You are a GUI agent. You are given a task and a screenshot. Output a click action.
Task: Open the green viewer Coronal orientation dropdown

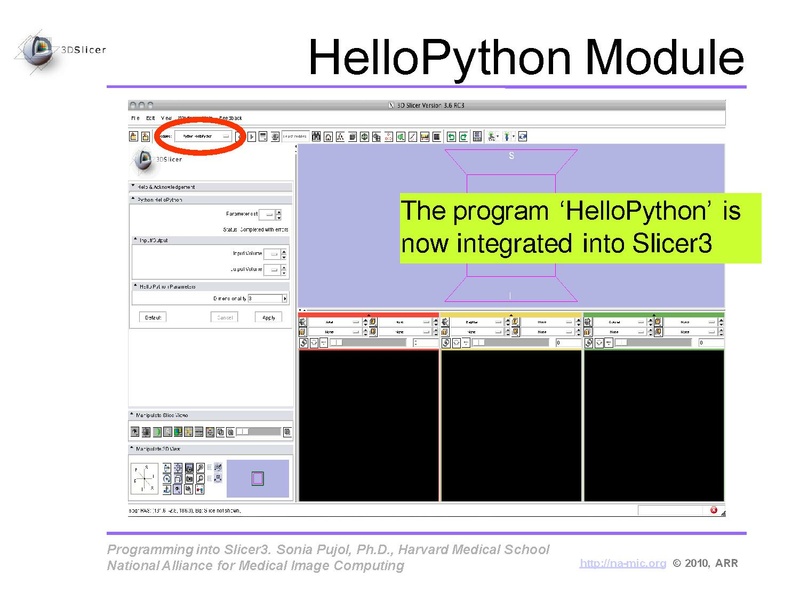[621, 322]
